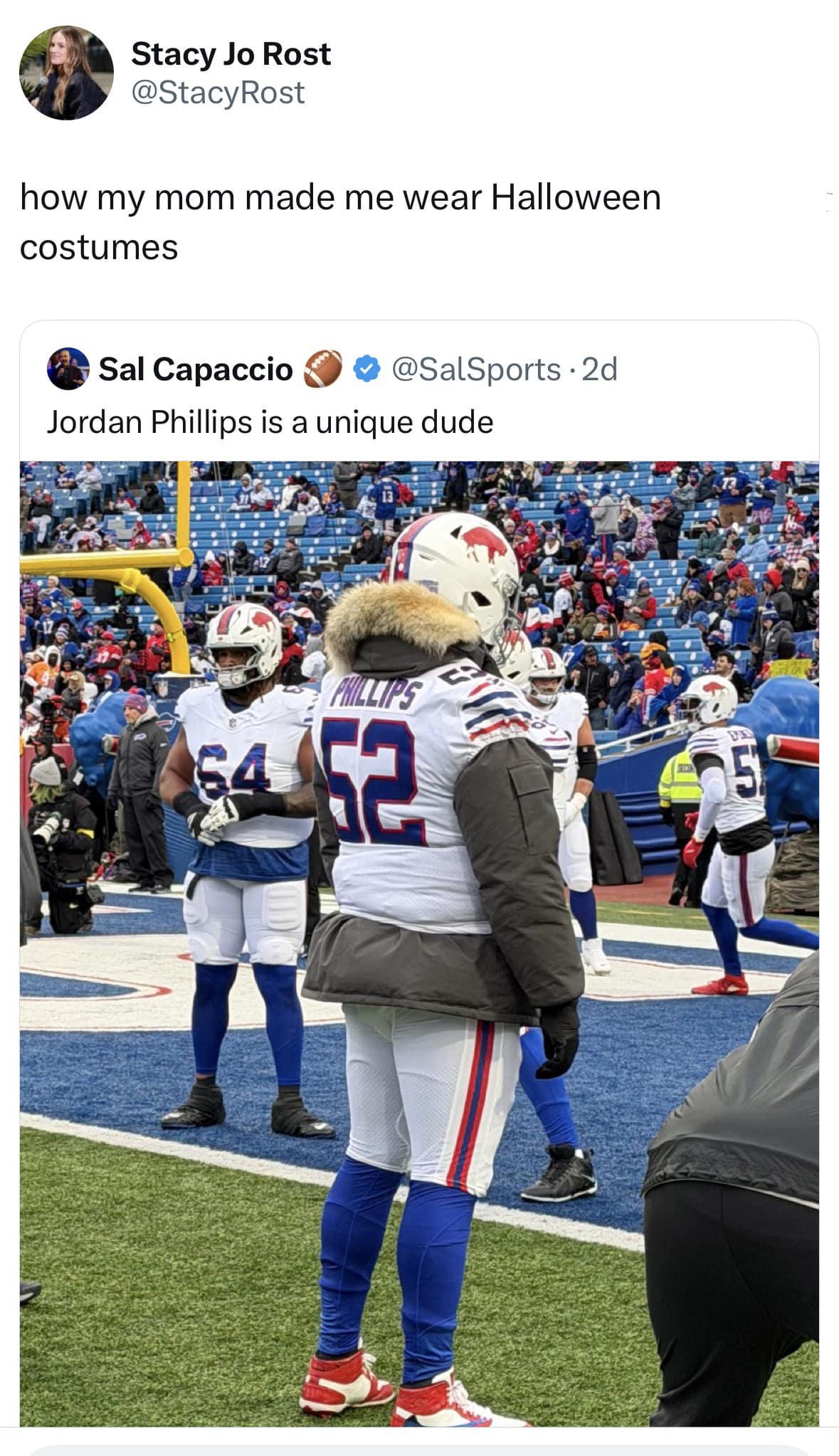This screenshot has height=1456, width=839.
Task: Click the blue verified checkmark badge
Action: (x=366, y=370)
